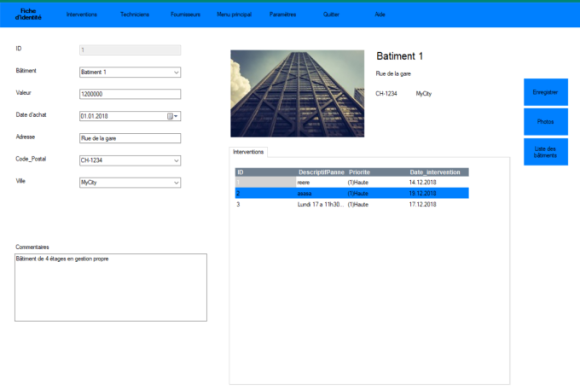Open the Fiche d'identité menu
Image resolution: width=580 pixels, height=390 pixels.
pyautogui.click(x=28, y=14)
